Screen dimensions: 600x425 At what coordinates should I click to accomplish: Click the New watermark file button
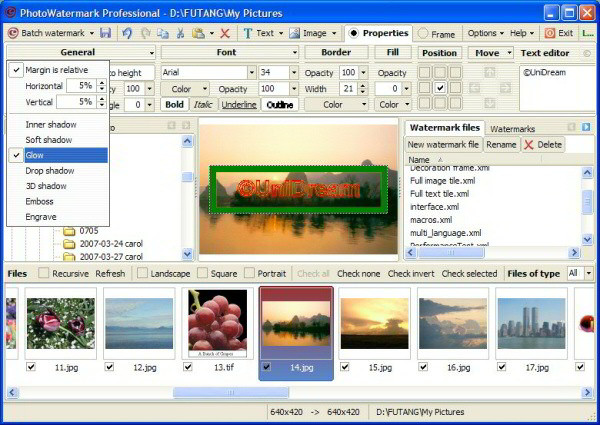tap(443, 145)
